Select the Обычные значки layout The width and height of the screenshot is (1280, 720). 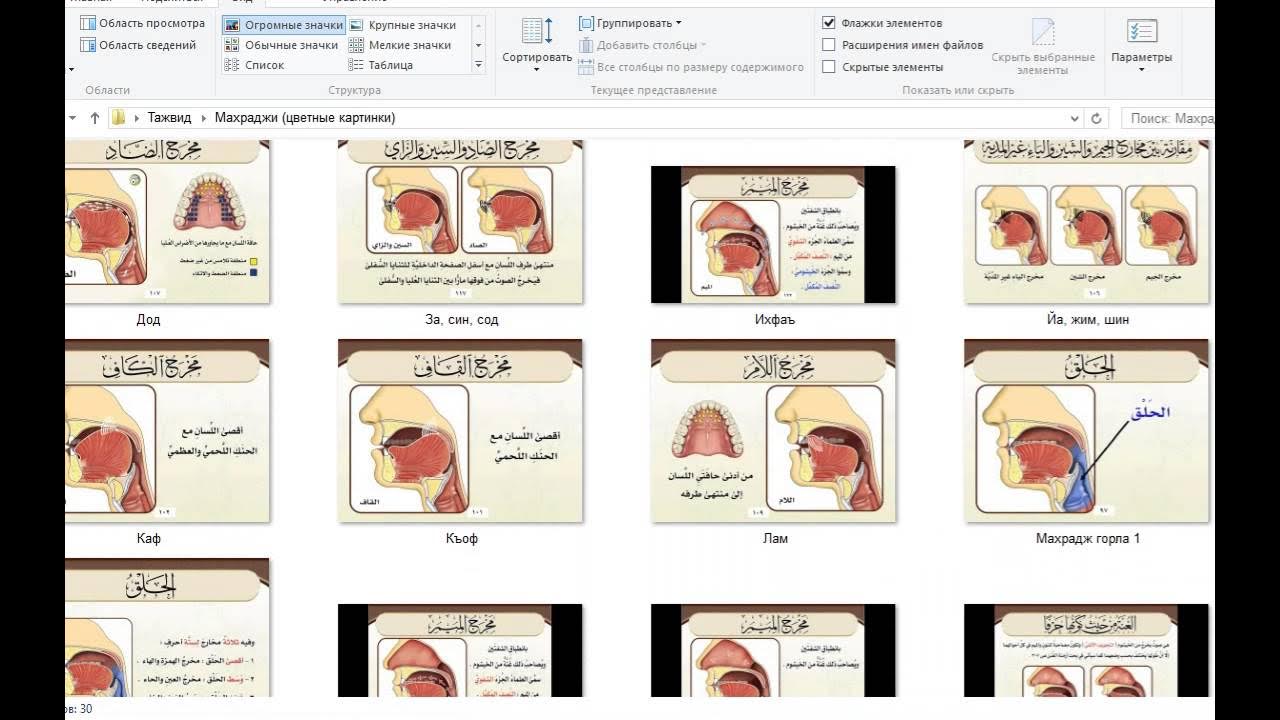point(282,45)
